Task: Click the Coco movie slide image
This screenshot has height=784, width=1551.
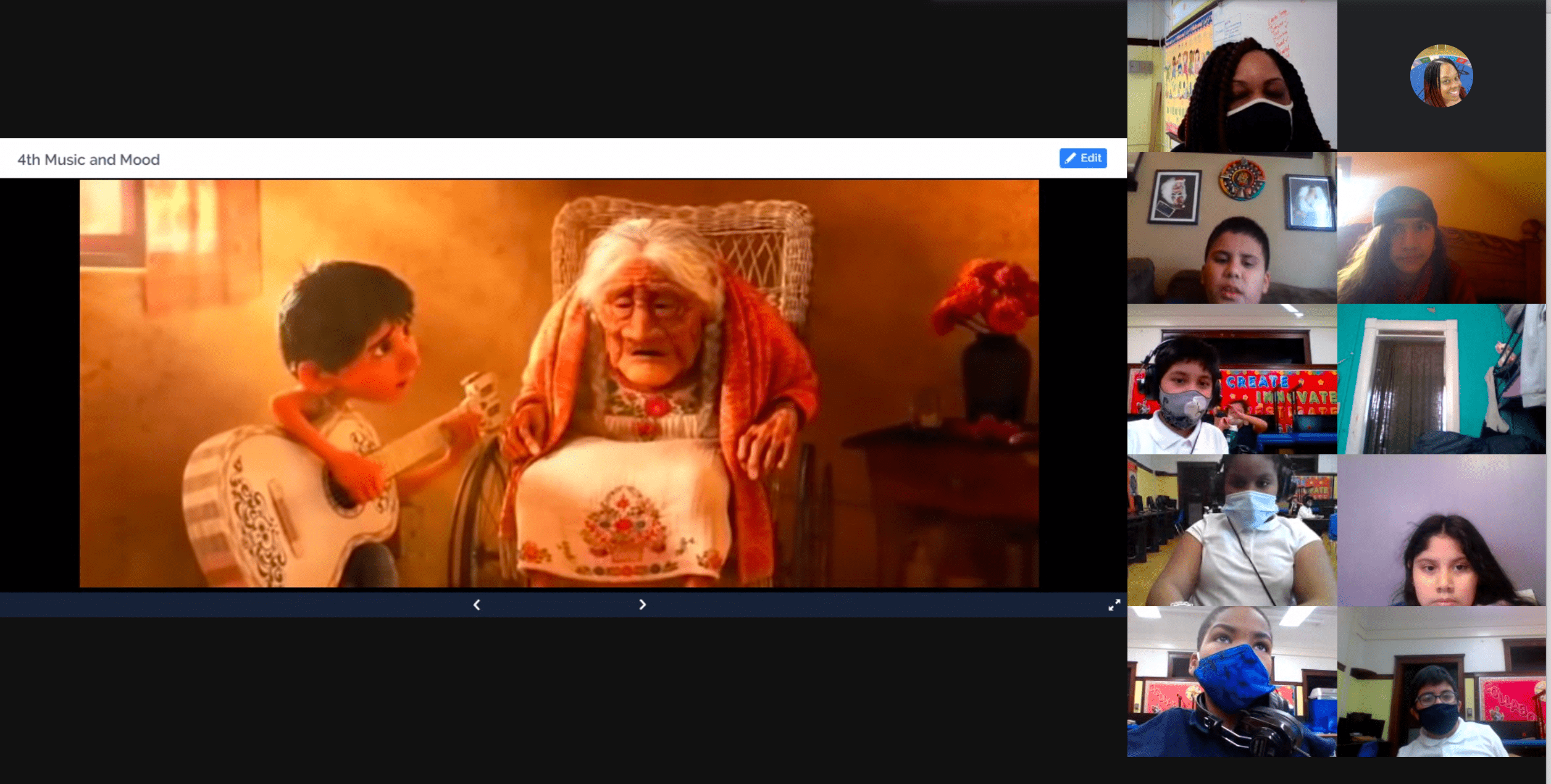Action: coord(559,383)
